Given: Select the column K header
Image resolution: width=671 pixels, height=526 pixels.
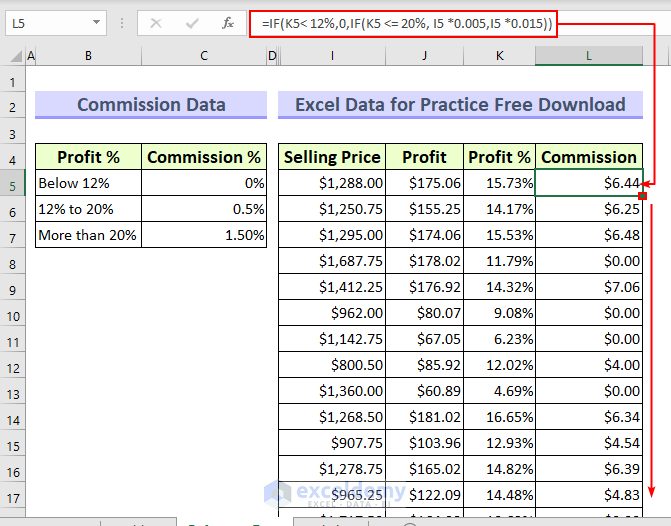Looking at the screenshot, I should point(500,56).
